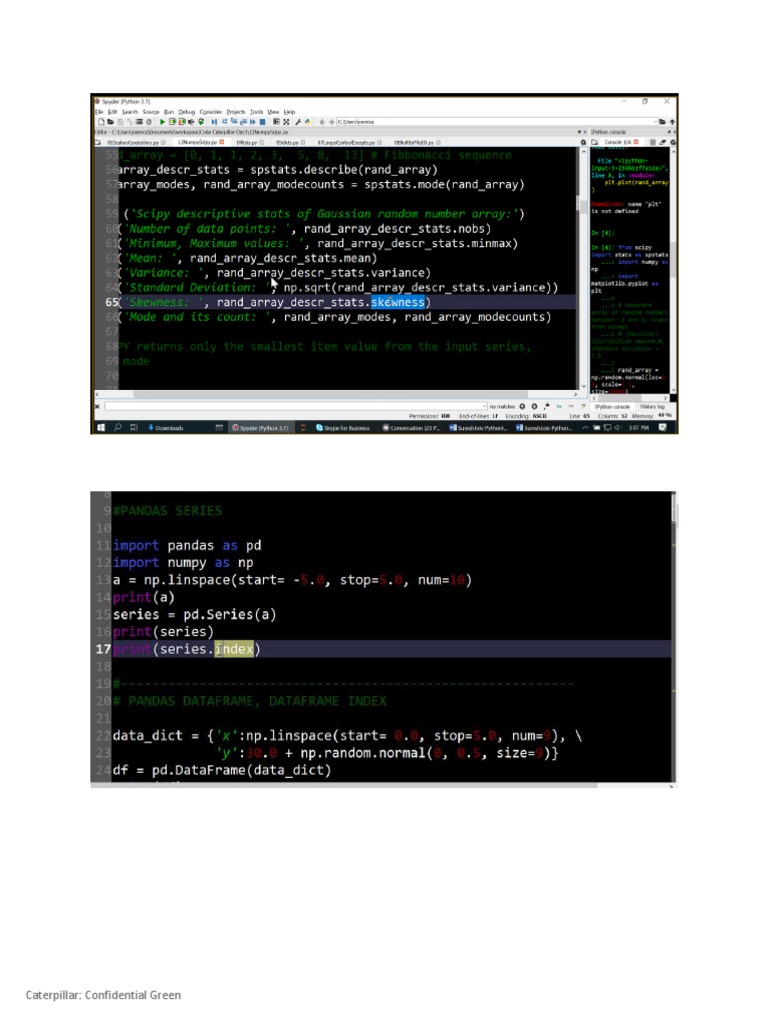Click the blue Stop debugging square icon
The width and height of the screenshot is (768, 1024).
tap(263, 121)
